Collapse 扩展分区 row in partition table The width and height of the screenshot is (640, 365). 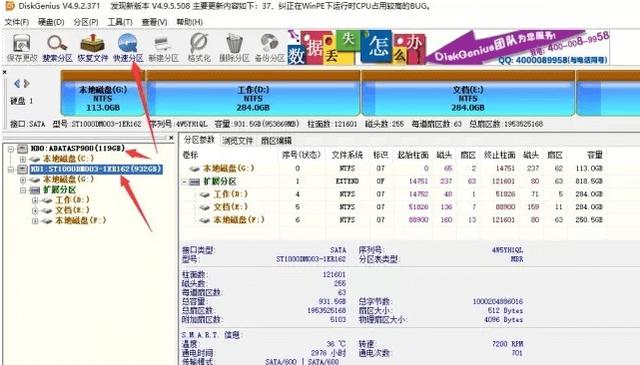tap(185, 182)
